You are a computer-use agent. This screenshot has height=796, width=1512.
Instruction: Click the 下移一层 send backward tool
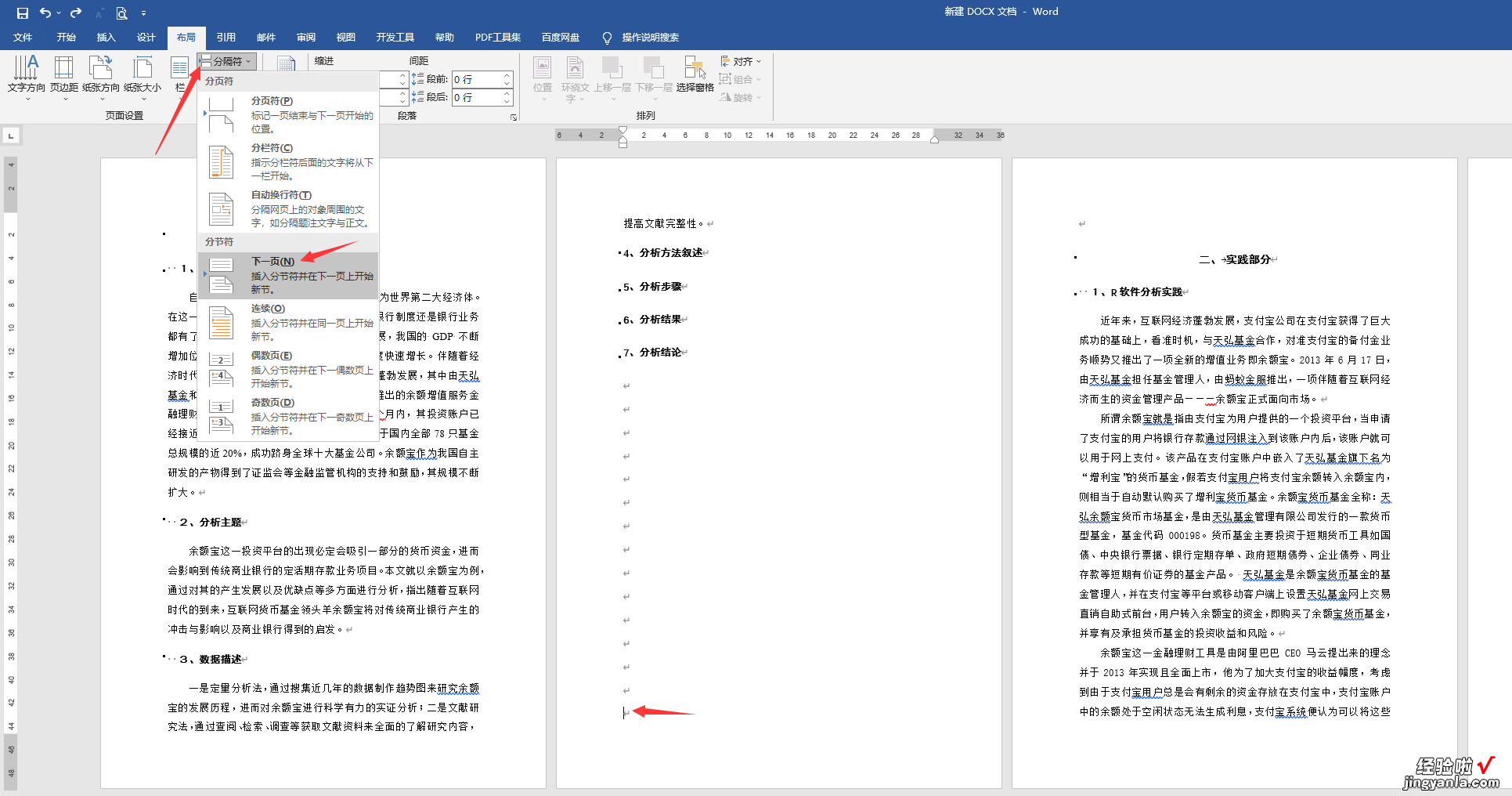pos(654,78)
